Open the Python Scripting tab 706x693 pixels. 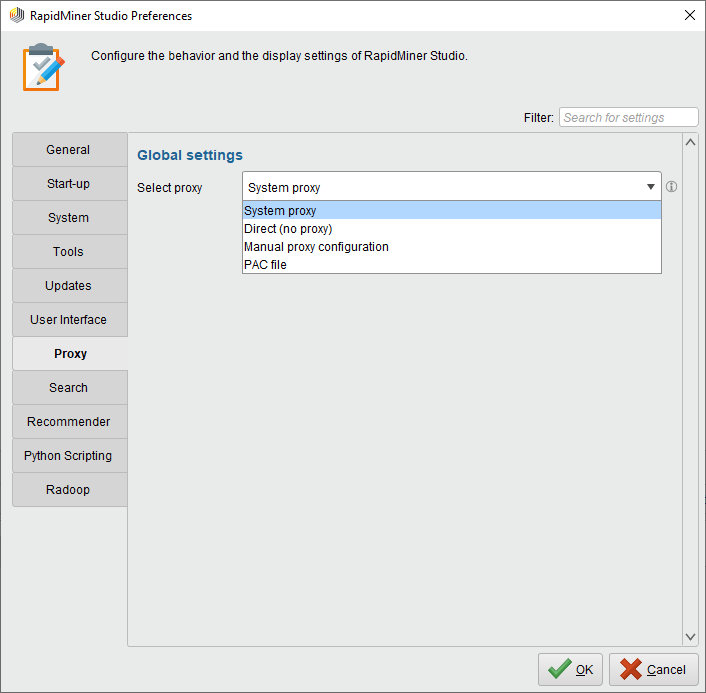pos(69,456)
